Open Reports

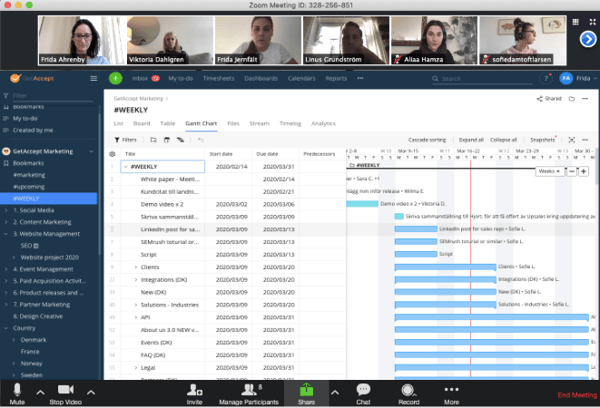click(336, 78)
